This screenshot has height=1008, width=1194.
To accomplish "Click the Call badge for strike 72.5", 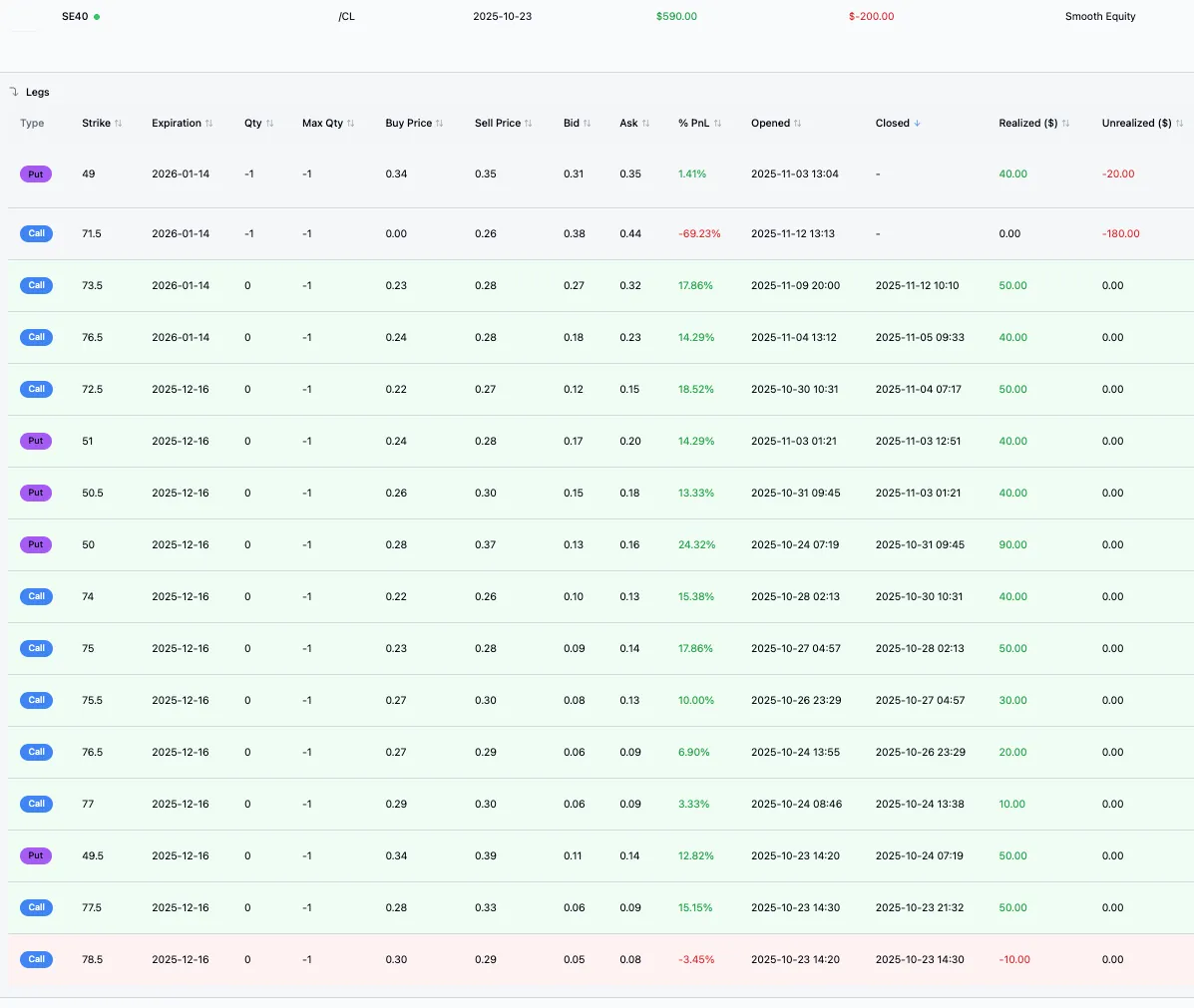I will click(37, 389).
